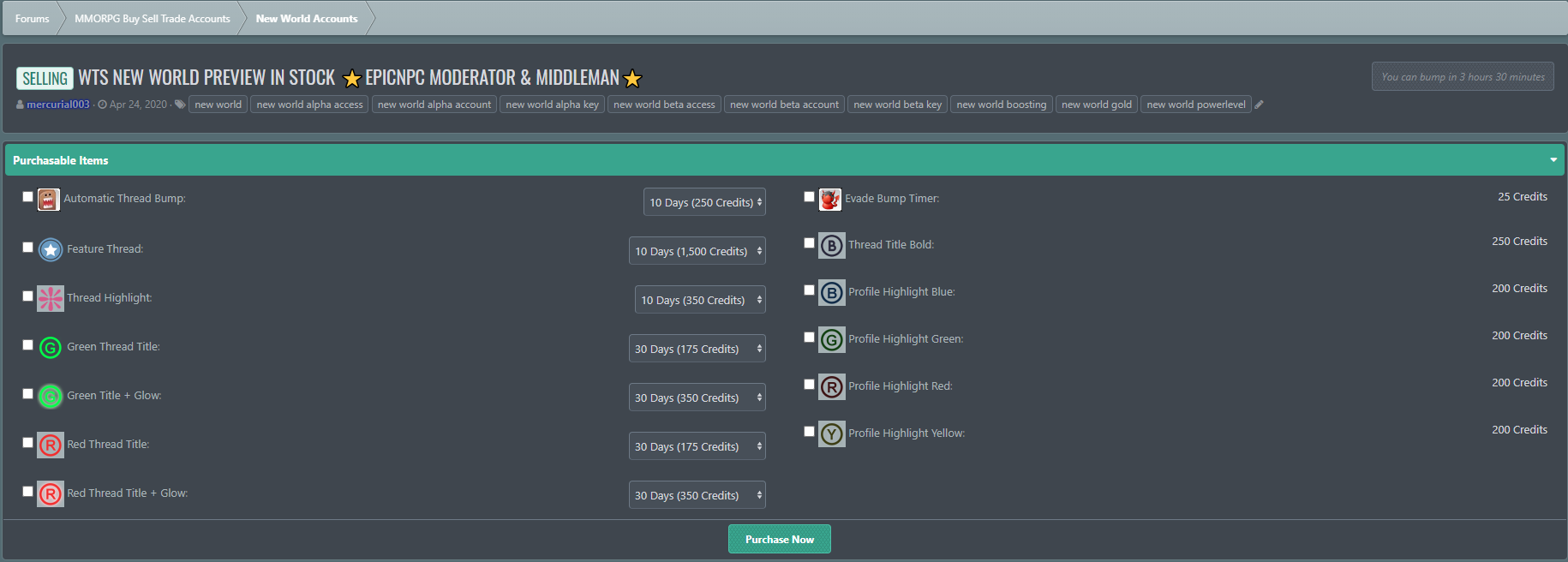Click the "new world alpha key" tag
This screenshot has width=1568, height=562.
[x=552, y=105]
